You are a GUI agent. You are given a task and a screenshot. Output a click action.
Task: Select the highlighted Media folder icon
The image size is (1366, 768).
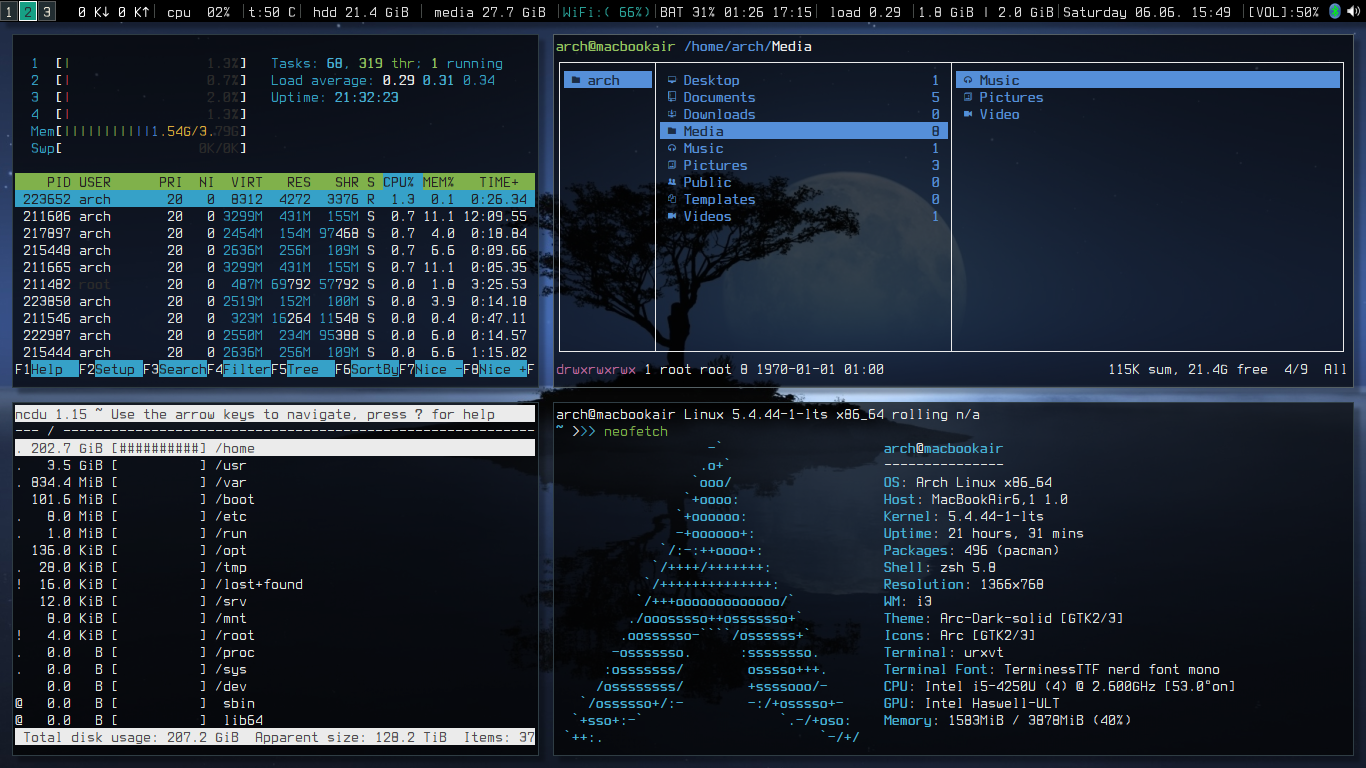point(672,131)
